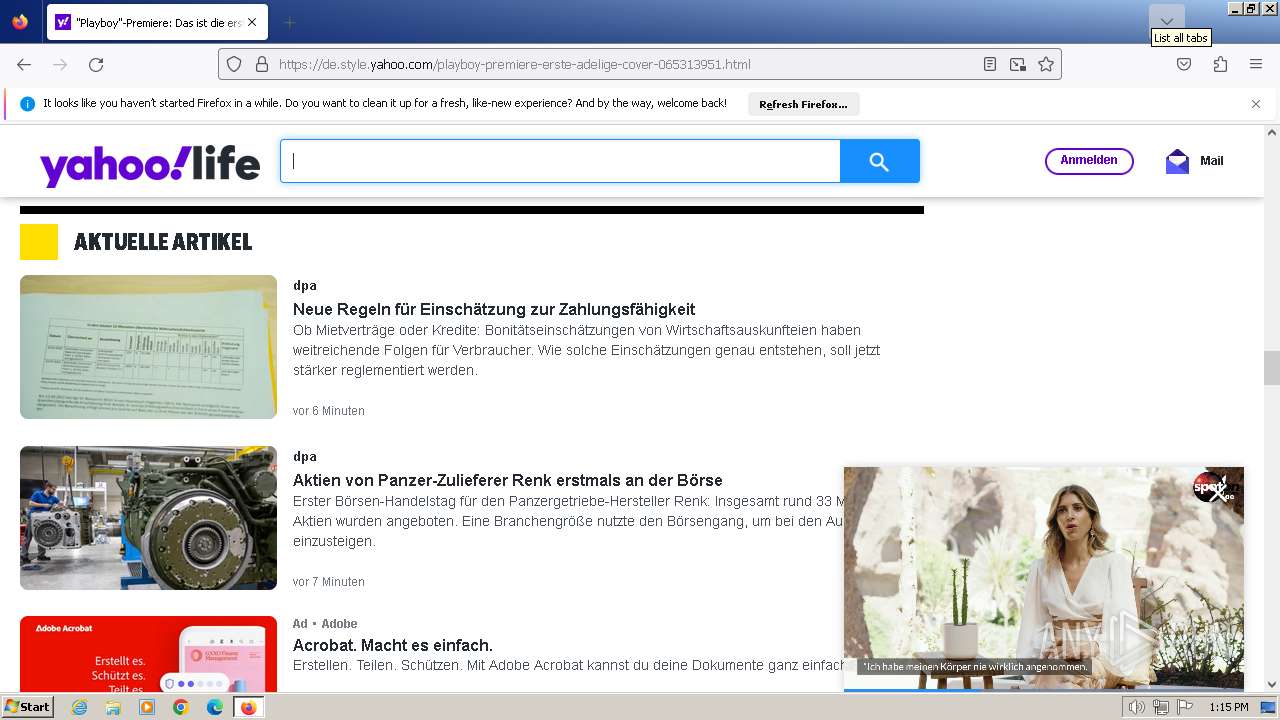This screenshot has width=1280, height=720.
Task: Click the first 'dpa' source label
Action: [305, 286]
